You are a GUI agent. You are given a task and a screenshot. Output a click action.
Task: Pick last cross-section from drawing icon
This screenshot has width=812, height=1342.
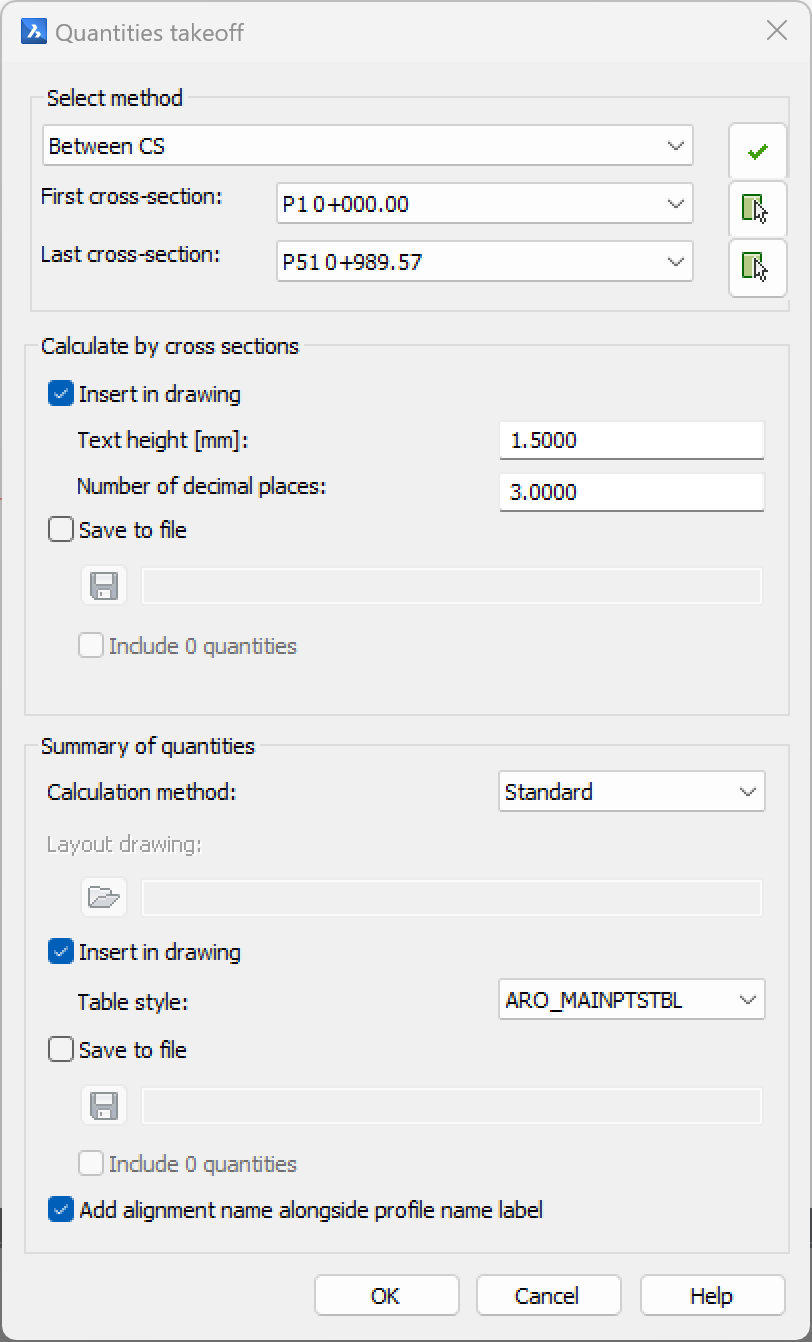click(757, 266)
